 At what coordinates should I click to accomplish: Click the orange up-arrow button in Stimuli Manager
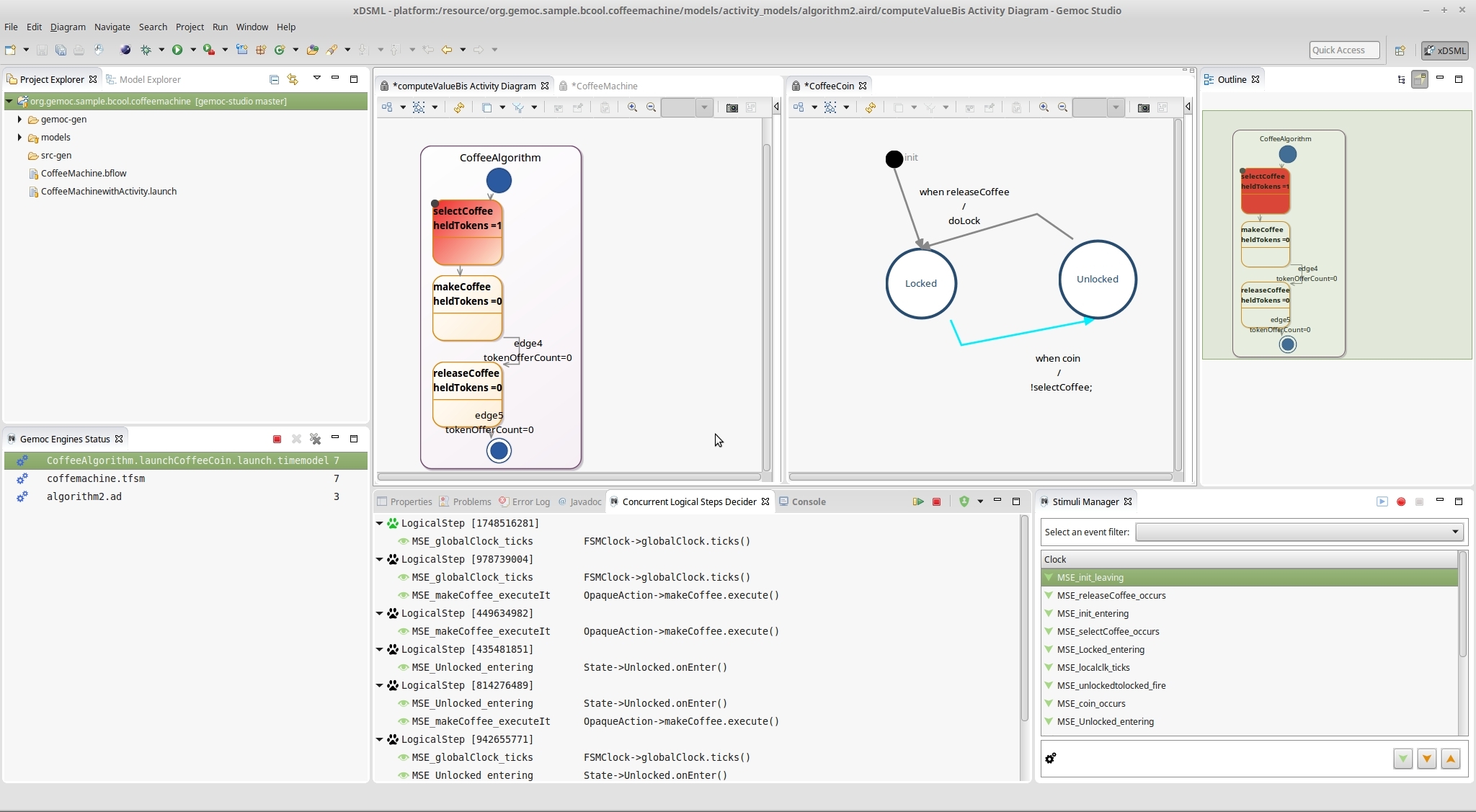pos(1450,759)
